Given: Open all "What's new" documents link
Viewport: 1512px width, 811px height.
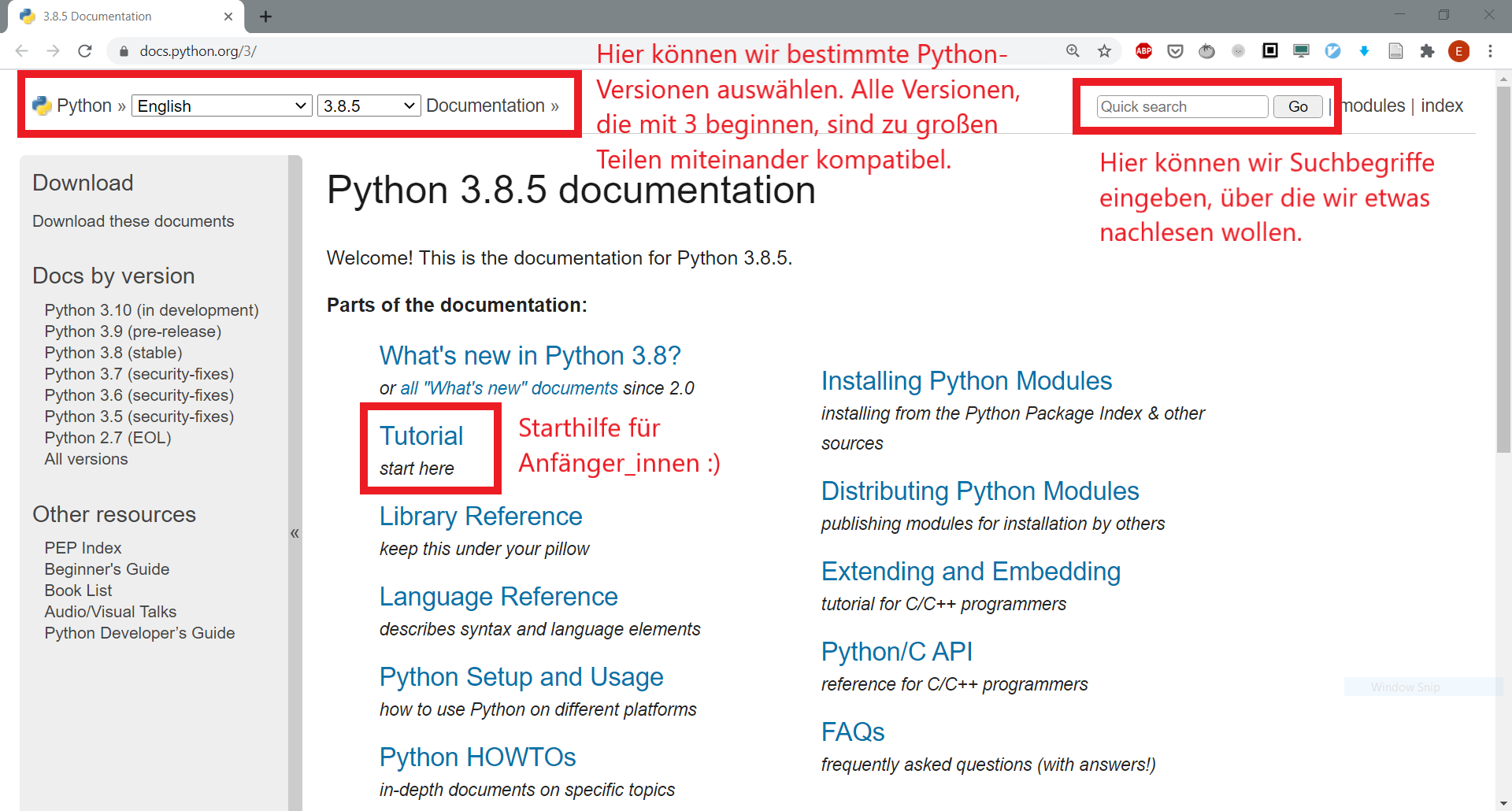Looking at the screenshot, I should 510,388.
